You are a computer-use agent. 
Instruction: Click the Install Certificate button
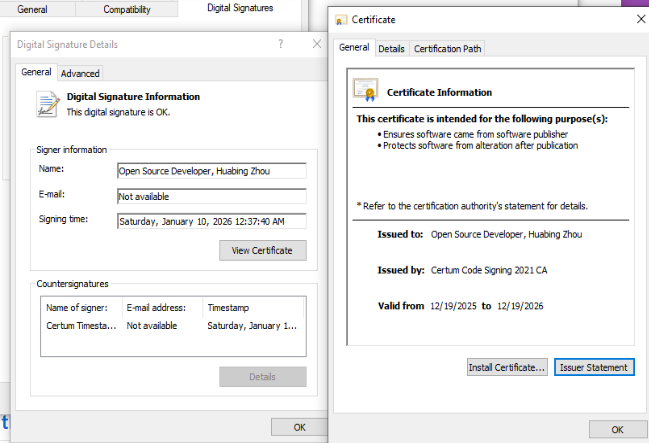pos(507,367)
